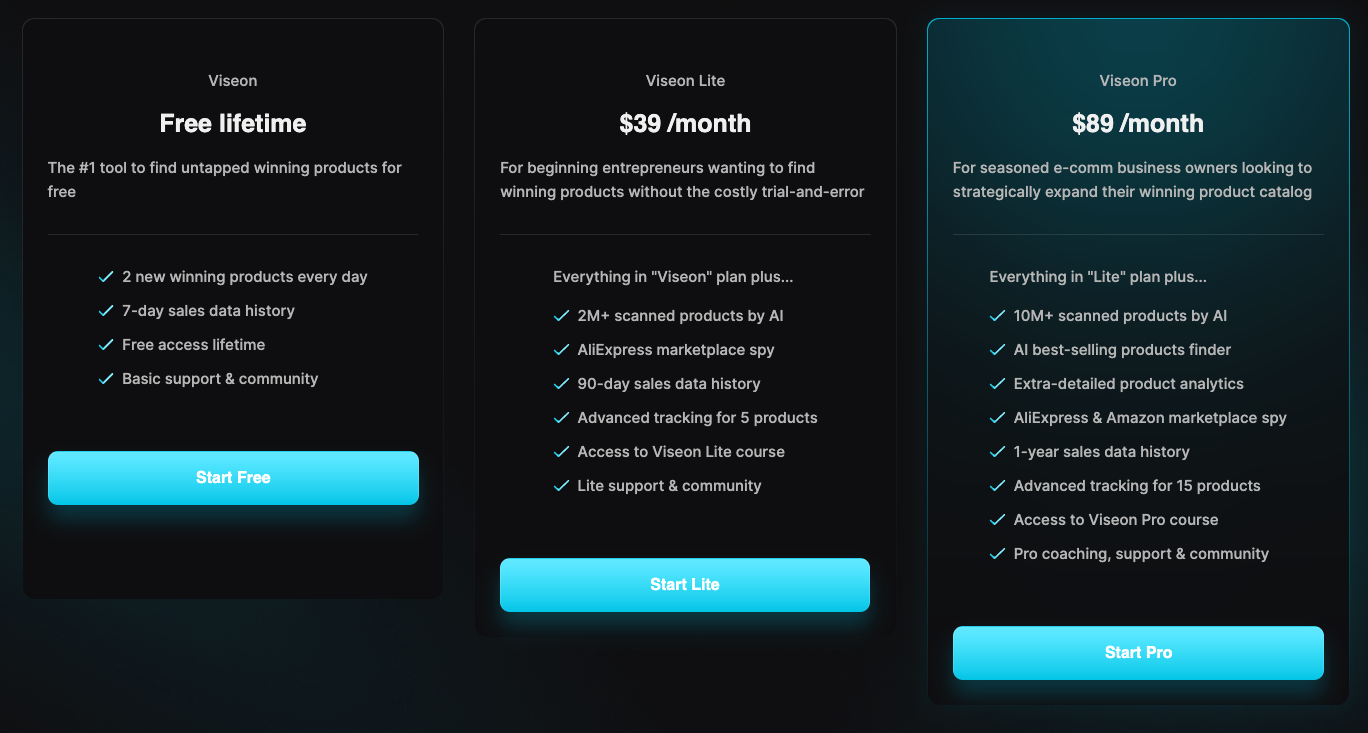
Task: Click the "Viseon Pro" plan title
Action: pos(1138,81)
